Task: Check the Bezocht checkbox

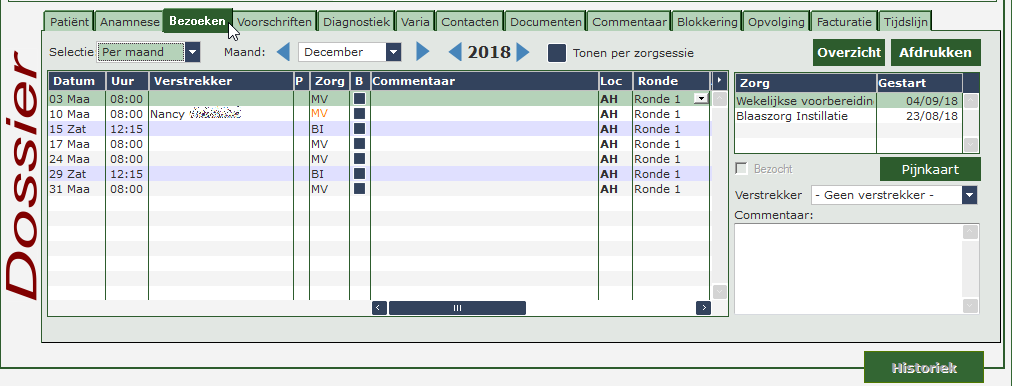Action: 742,169
